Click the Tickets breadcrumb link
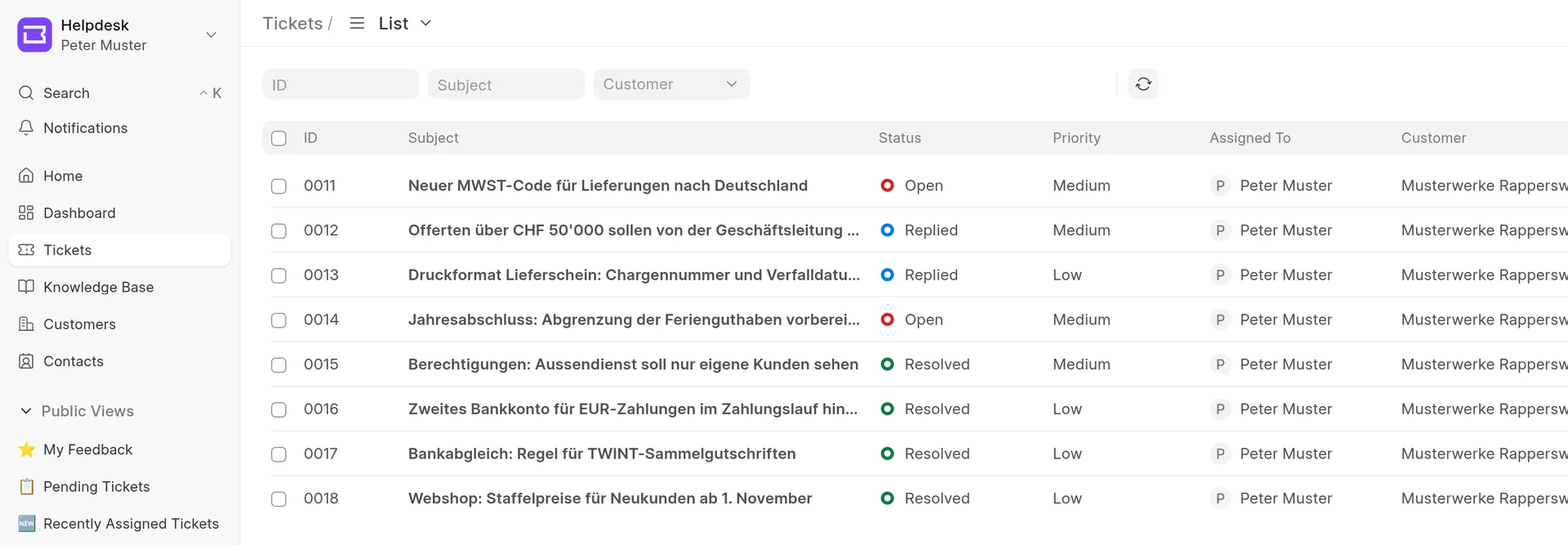 pyautogui.click(x=292, y=23)
